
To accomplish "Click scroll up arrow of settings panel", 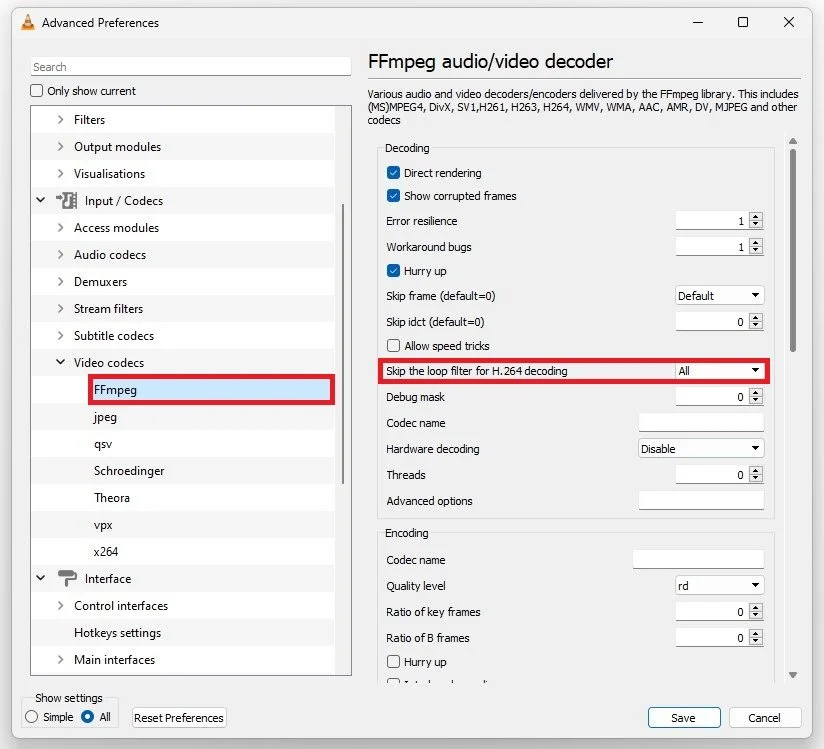I will pyautogui.click(x=793, y=141).
